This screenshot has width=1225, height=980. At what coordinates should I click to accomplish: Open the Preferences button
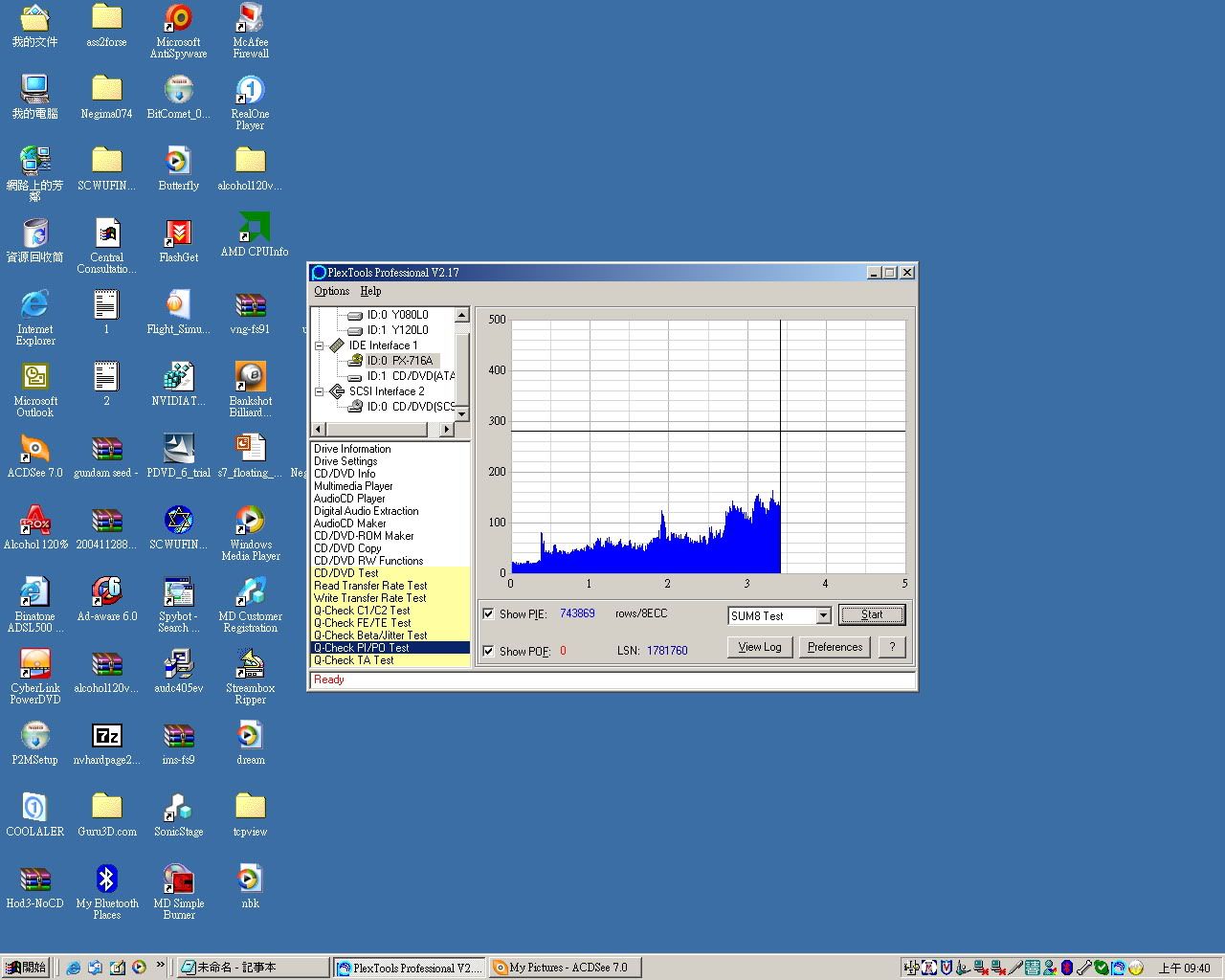835,647
